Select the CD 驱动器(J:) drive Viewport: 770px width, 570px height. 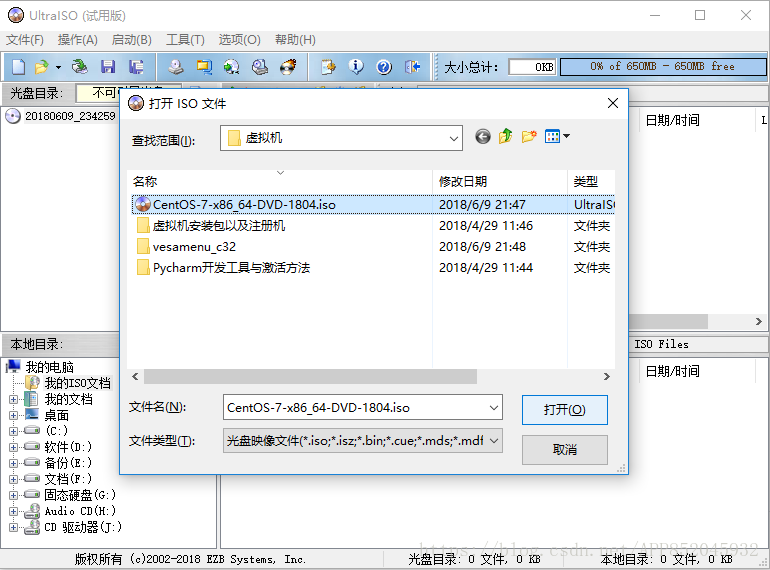(82, 527)
